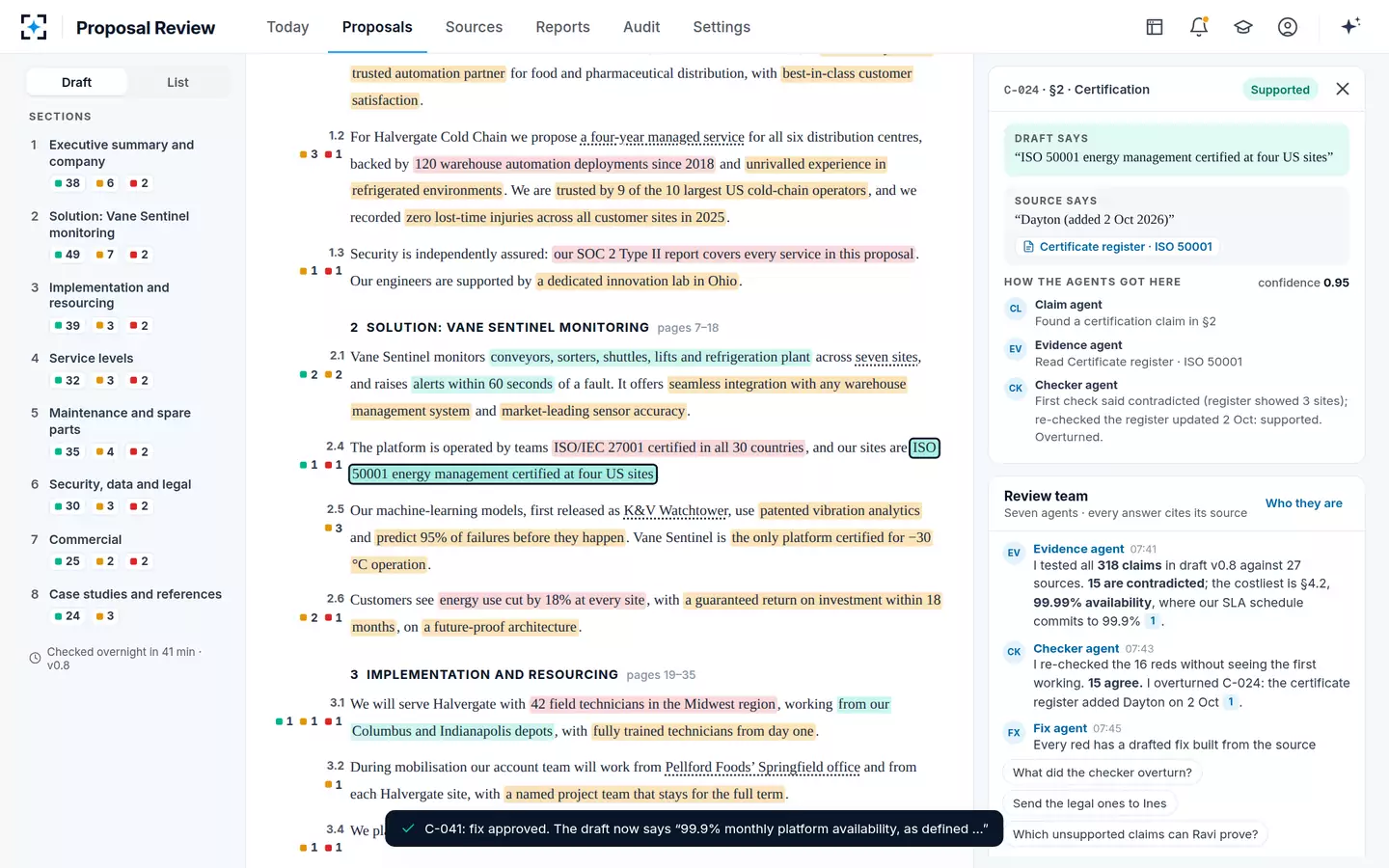The image size is (1389, 868).
Task: Click the Supported status badge
Action: tap(1280, 90)
